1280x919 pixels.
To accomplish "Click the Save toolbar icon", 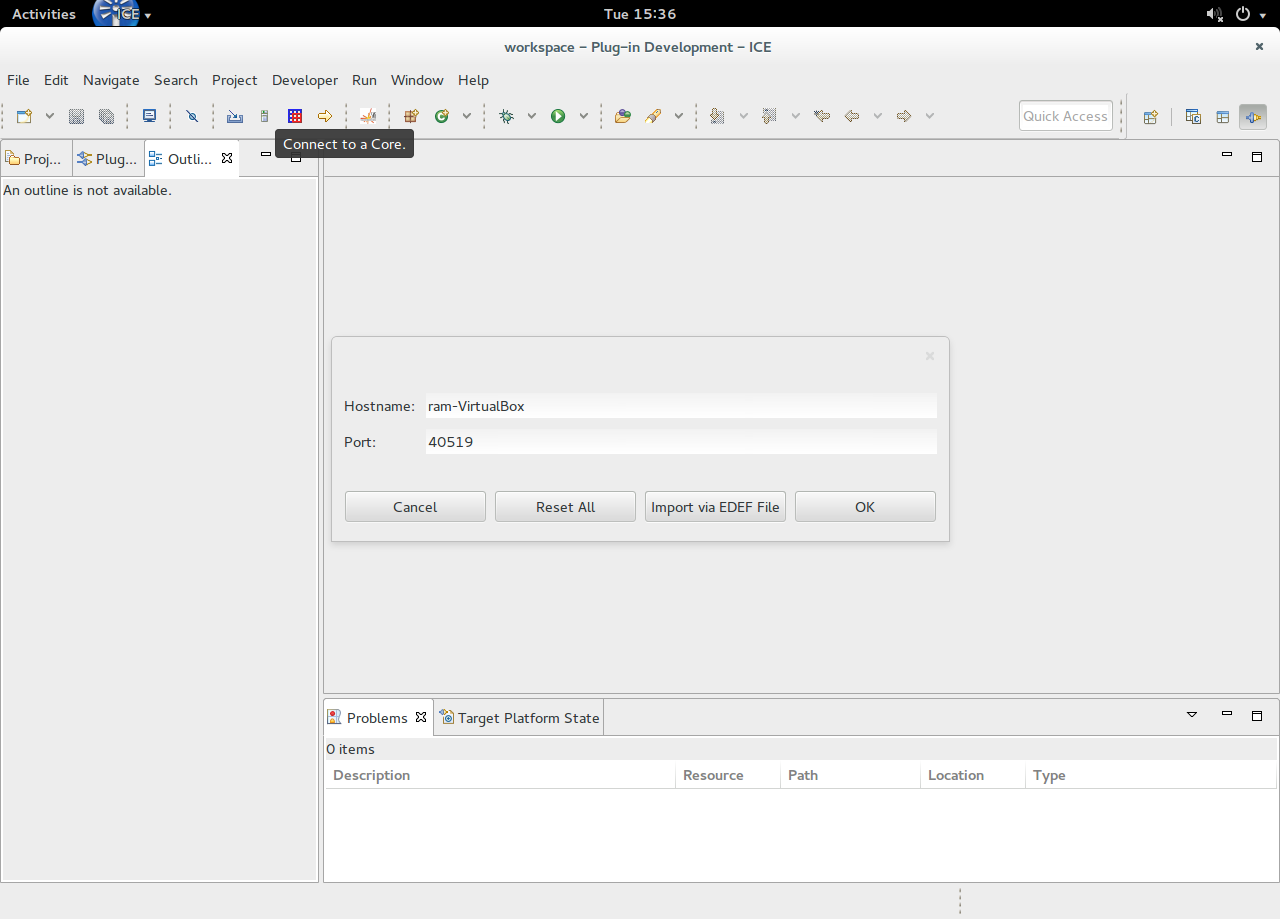I will (x=76, y=116).
